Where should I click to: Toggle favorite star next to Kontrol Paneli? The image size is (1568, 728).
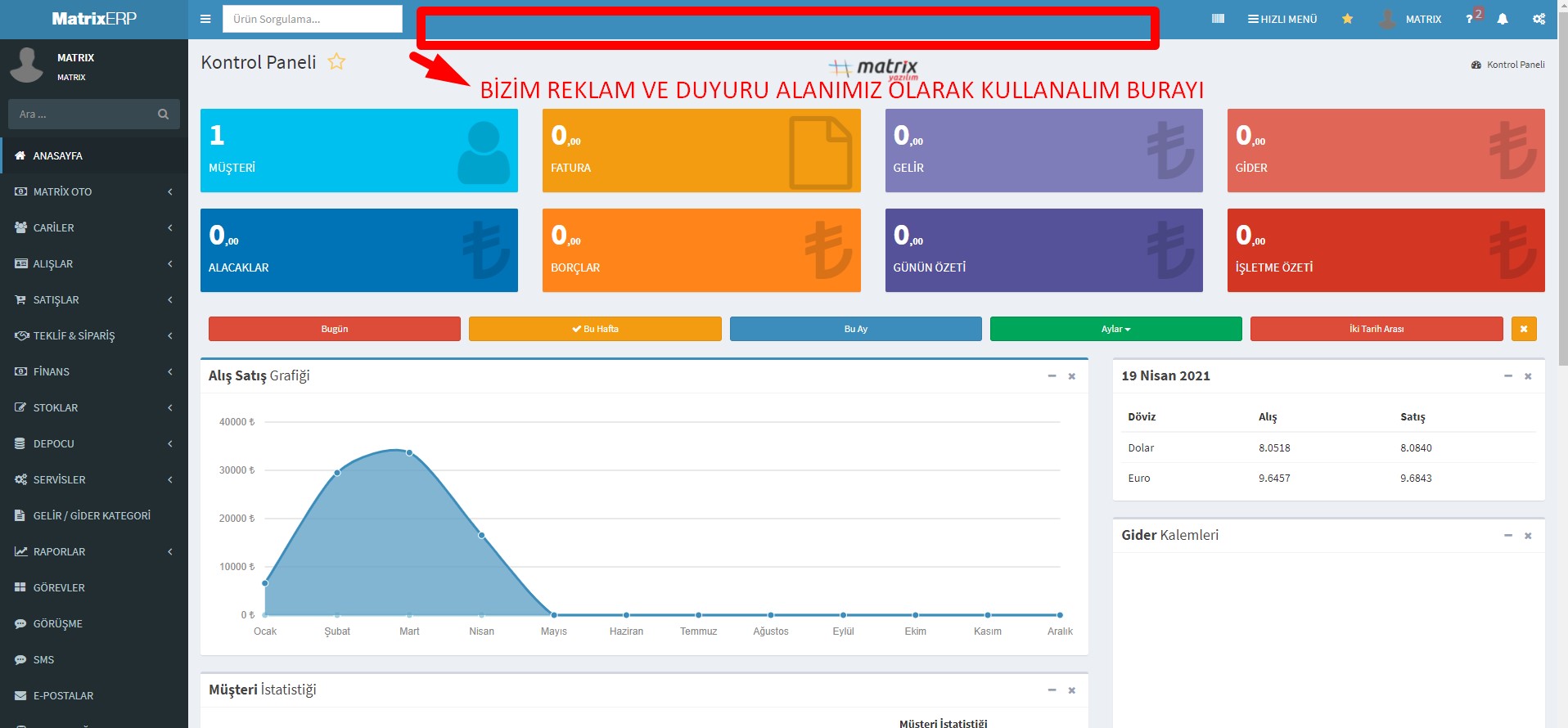[x=336, y=62]
